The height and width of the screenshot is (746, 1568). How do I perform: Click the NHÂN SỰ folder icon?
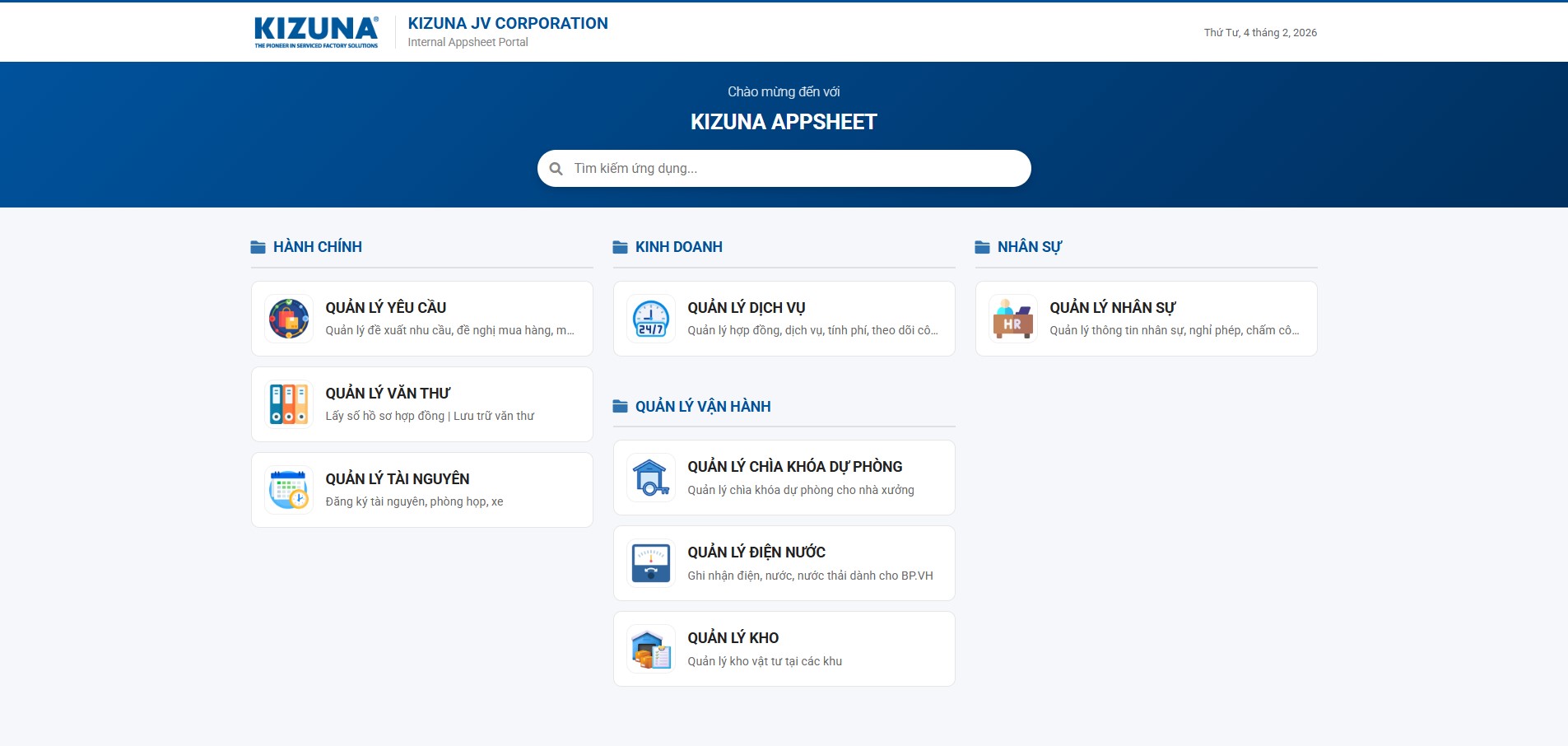982,247
